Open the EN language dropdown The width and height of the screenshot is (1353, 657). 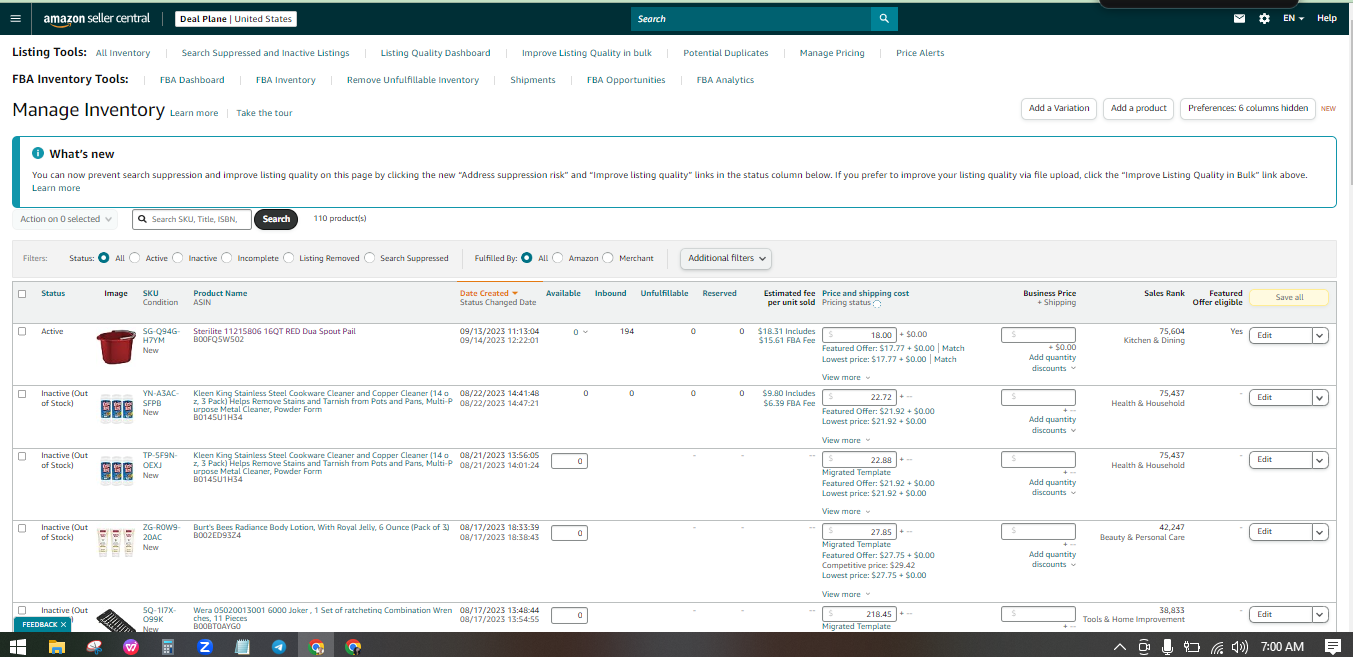(x=1294, y=19)
